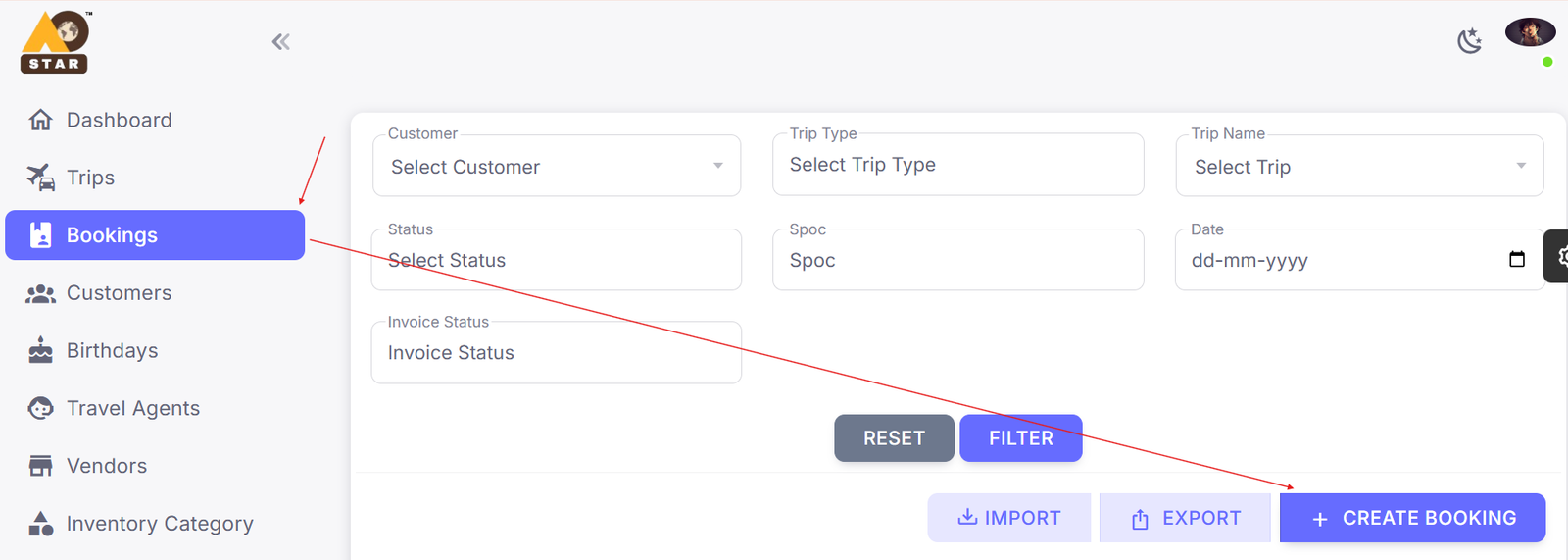
Task: Expand the Select Customer dropdown
Action: click(x=718, y=166)
